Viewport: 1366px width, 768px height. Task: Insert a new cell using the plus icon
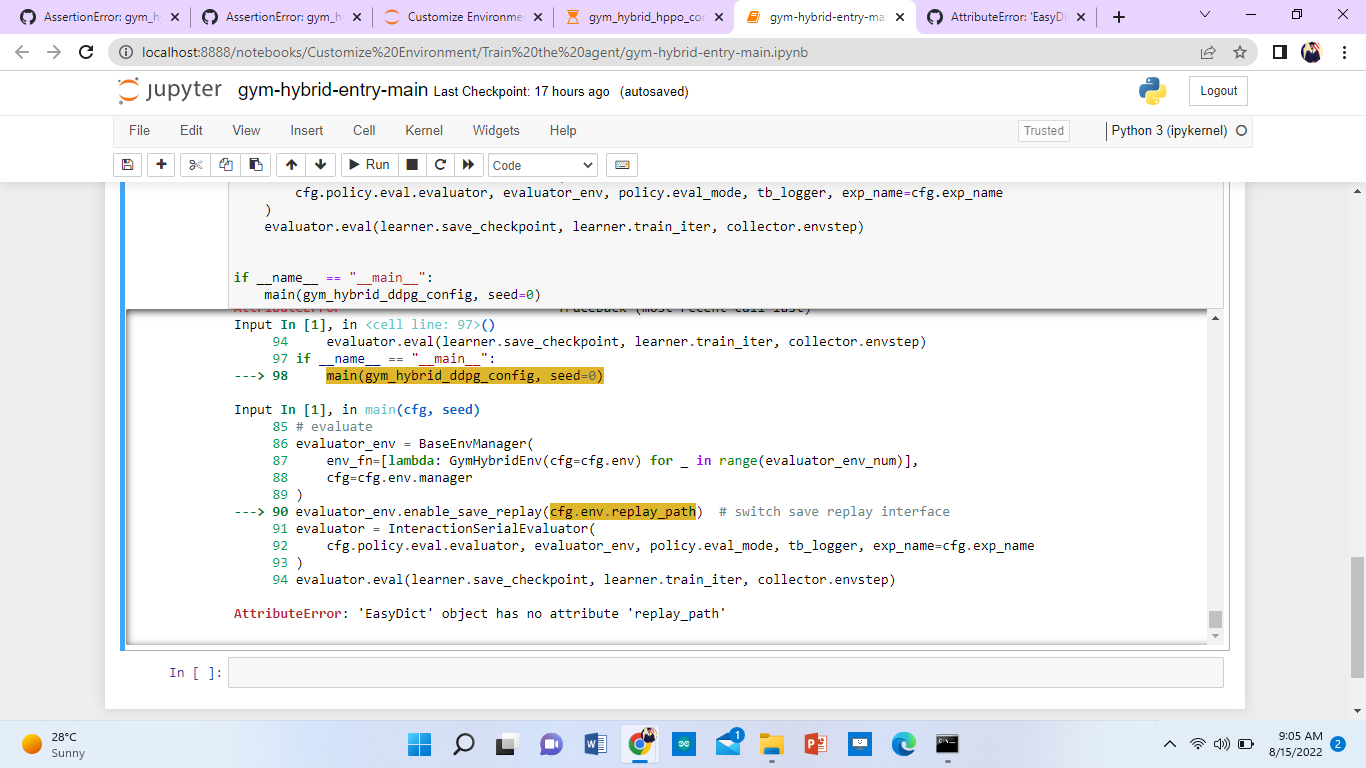coord(160,164)
